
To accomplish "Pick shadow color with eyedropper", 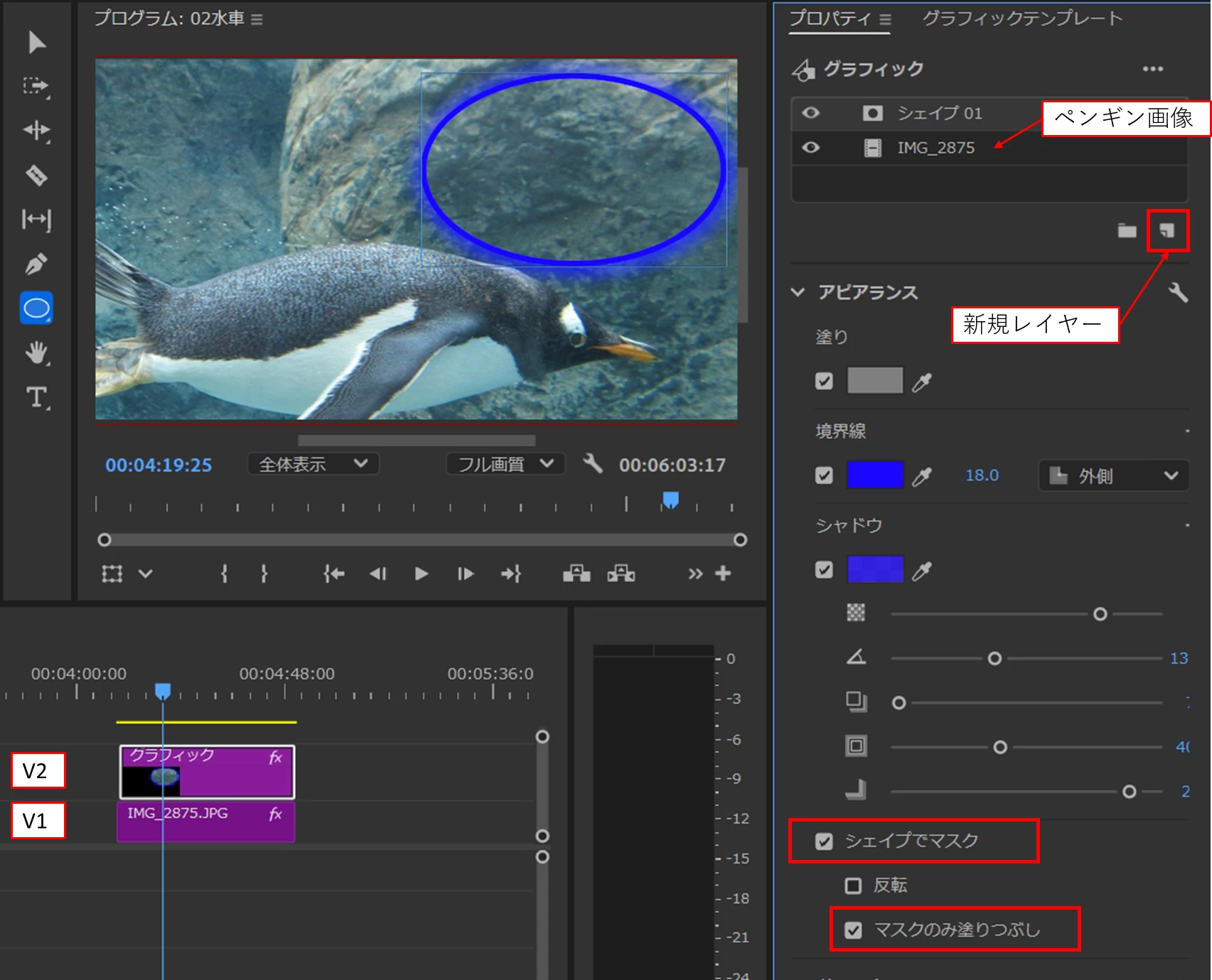I will 922,571.
